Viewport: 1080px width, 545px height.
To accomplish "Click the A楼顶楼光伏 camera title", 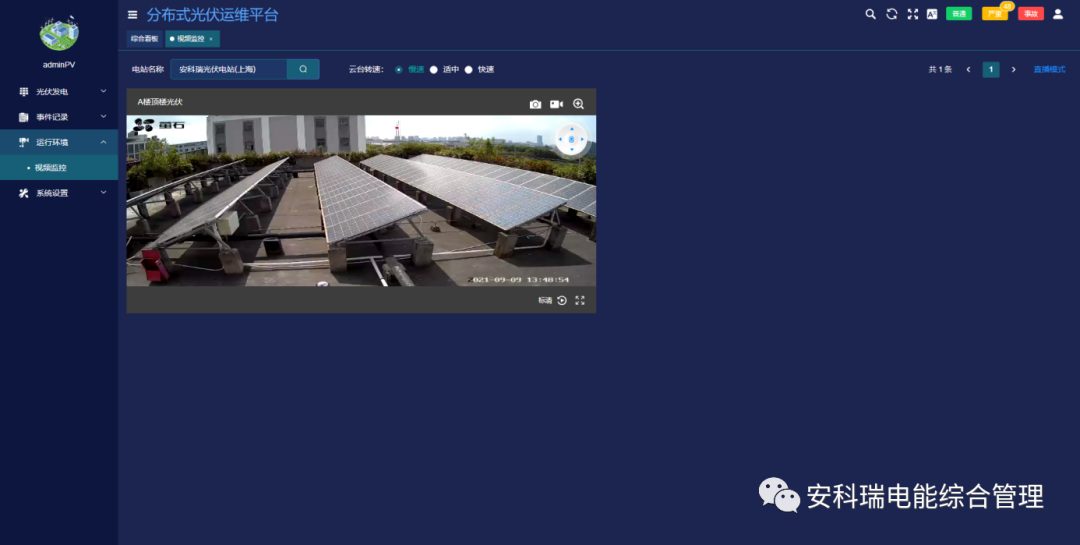I will (x=160, y=102).
